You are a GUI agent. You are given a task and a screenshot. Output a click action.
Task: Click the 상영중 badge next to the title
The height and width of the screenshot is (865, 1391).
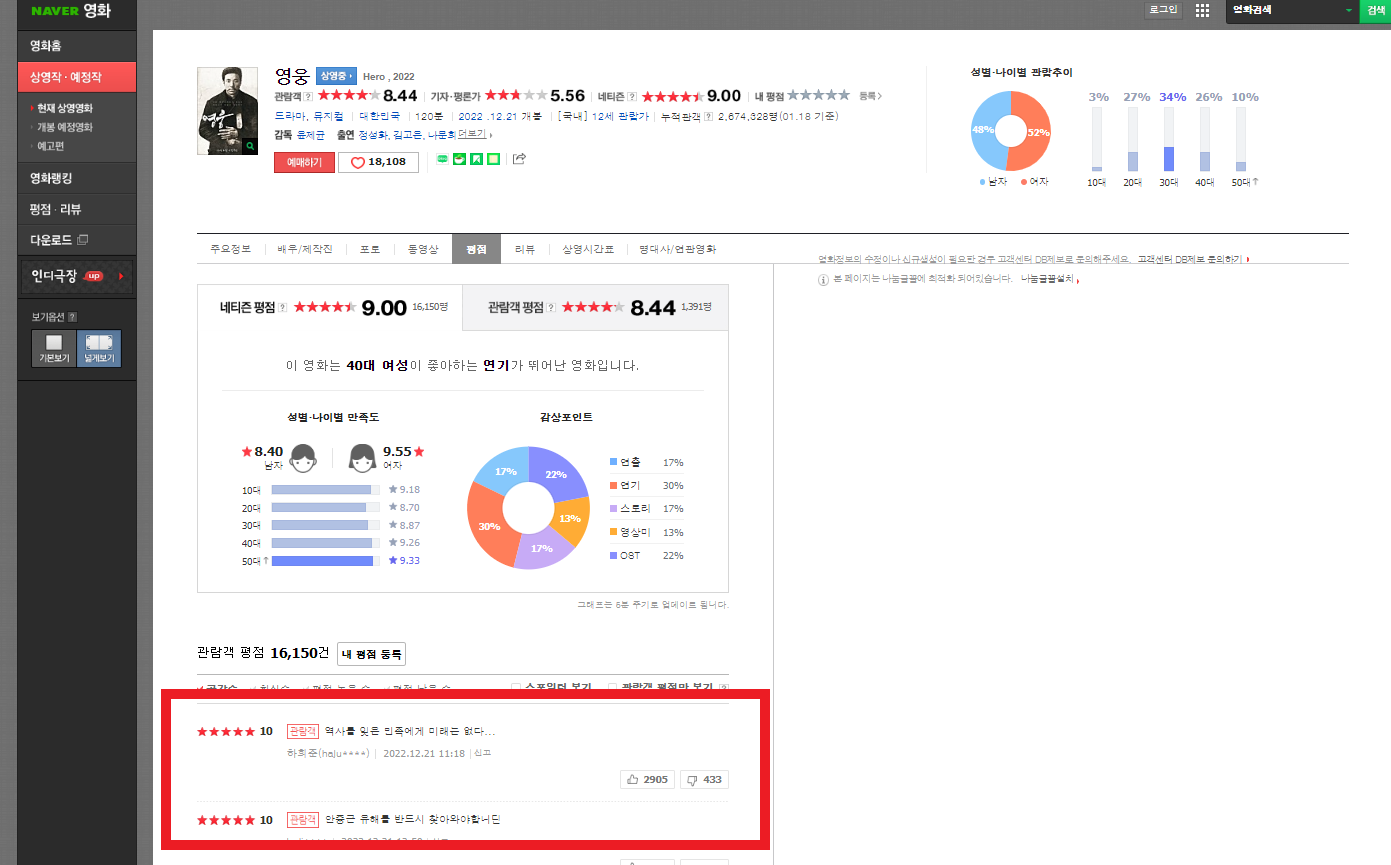pyautogui.click(x=336, y=76)
